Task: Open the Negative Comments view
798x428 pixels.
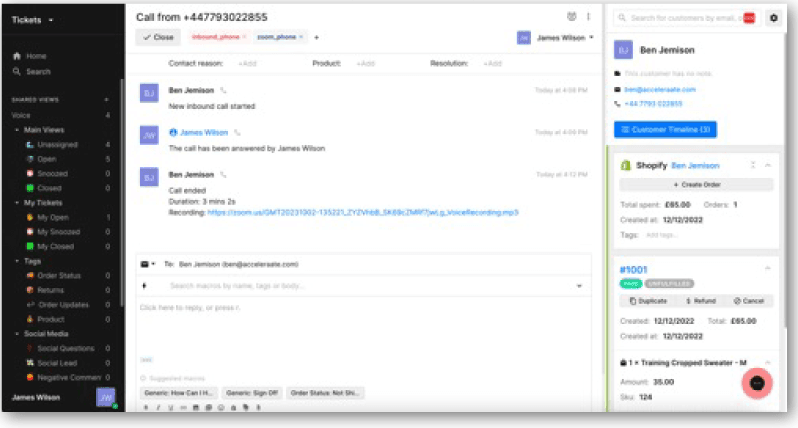Action: 68,378
